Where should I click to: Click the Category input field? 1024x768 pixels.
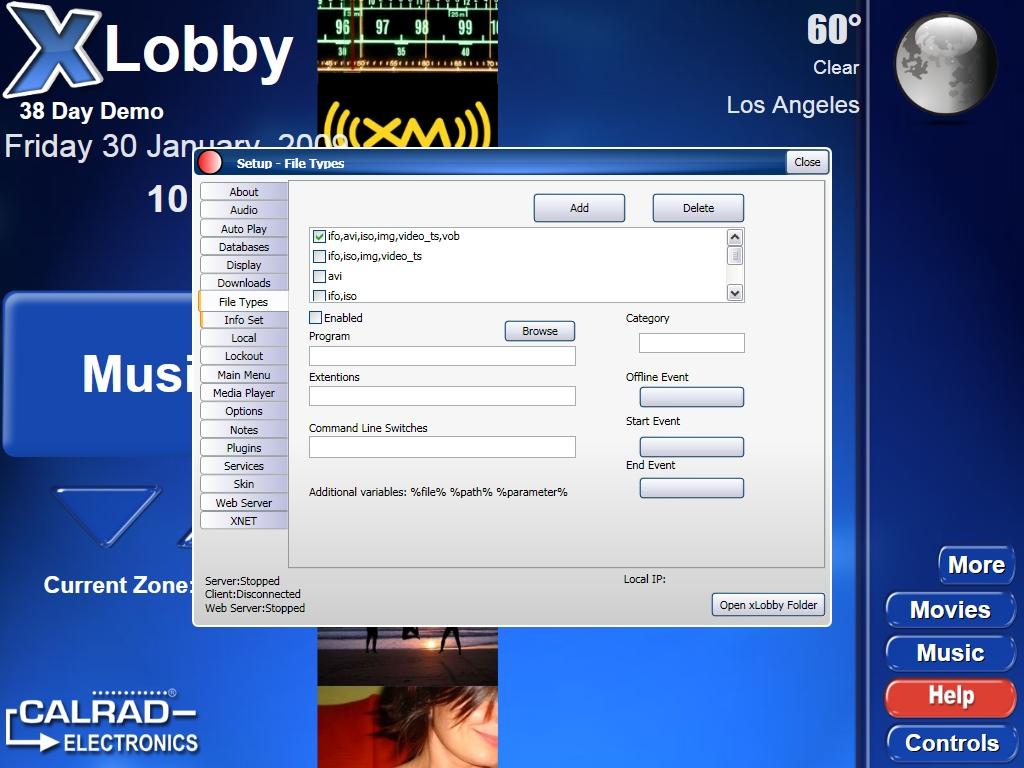(x=692, y=343)
